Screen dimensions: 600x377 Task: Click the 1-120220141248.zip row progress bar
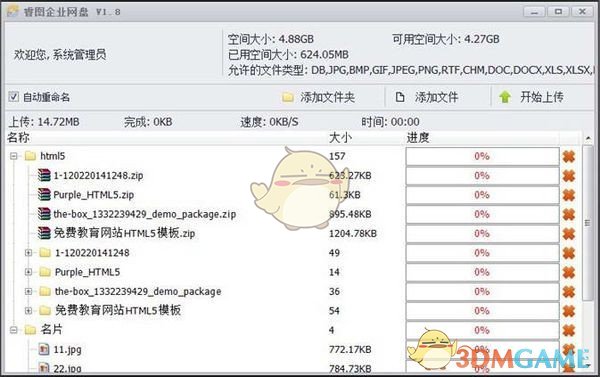(x=483, y=176)
